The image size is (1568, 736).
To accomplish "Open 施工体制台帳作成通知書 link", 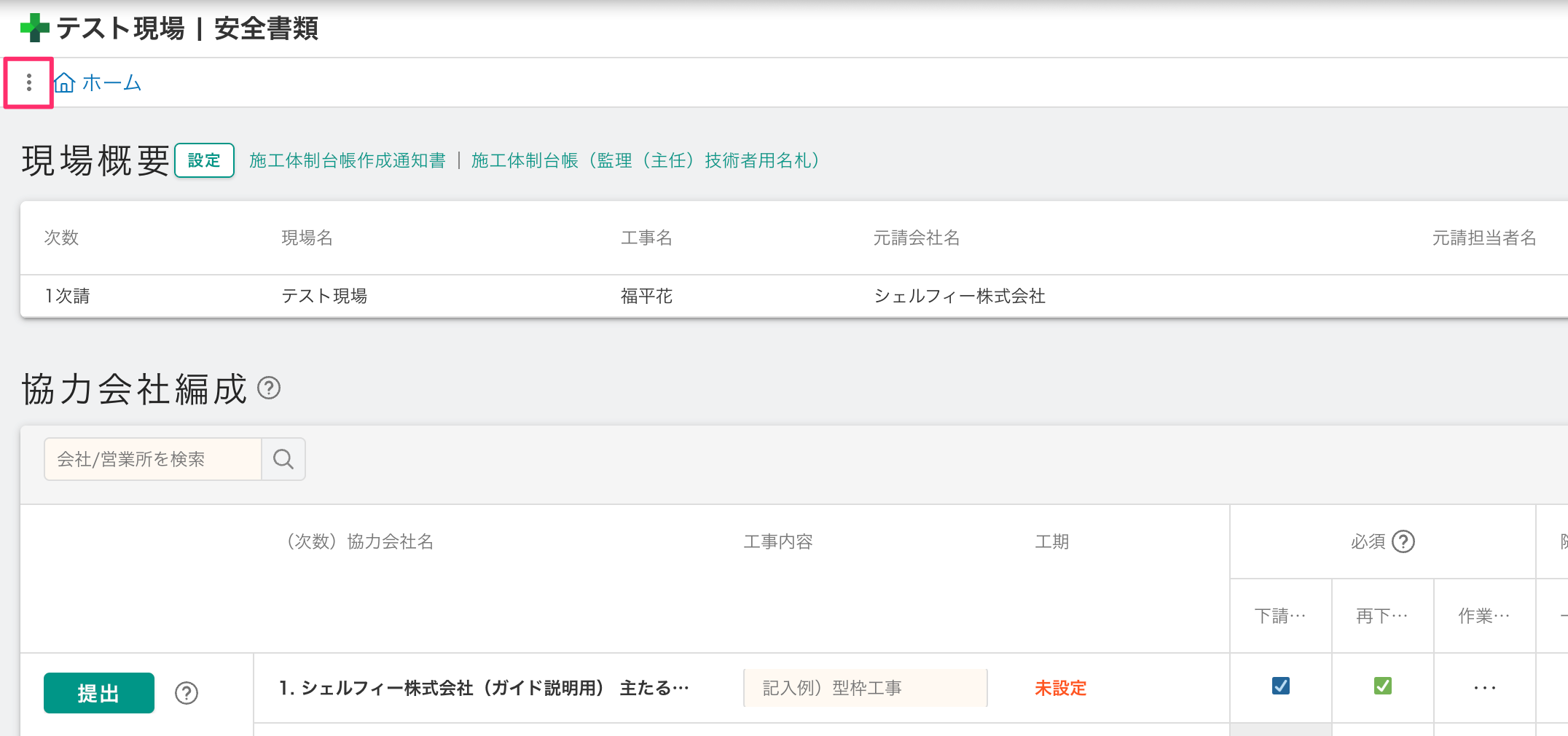I will 347,160.
